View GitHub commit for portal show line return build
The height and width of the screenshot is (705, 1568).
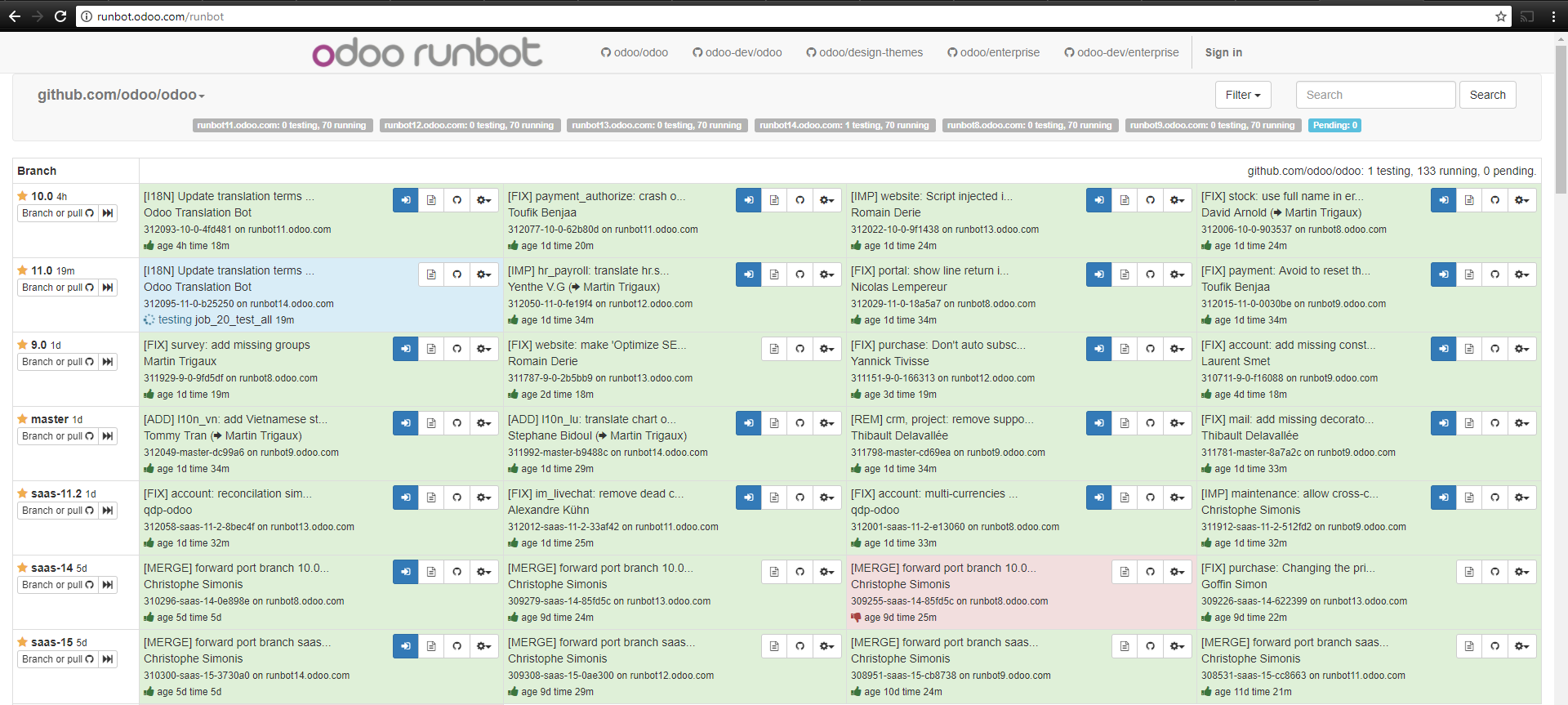pos(1151,274)
